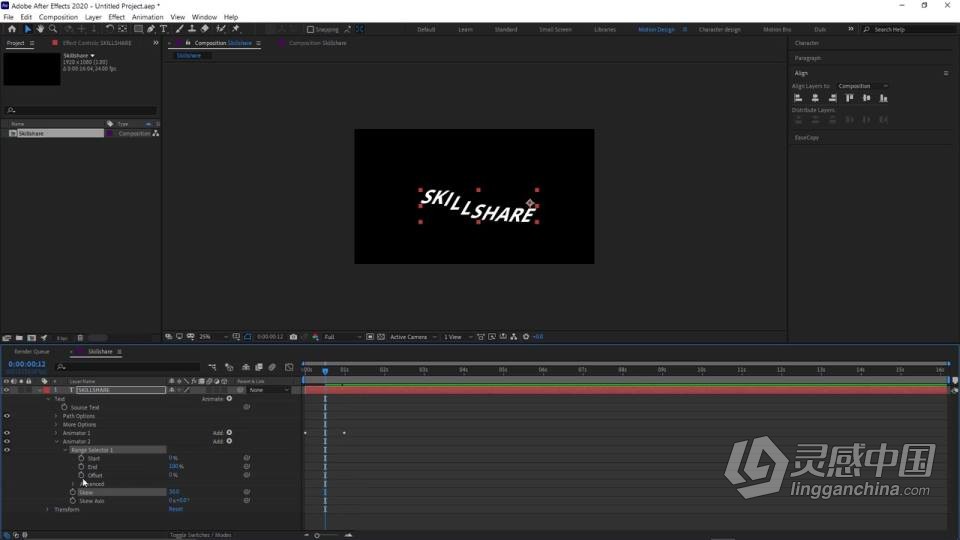This screenshot has width=960, height=540.
Task: Select the Puppet Pin tool
Action: tap(236, 29)
